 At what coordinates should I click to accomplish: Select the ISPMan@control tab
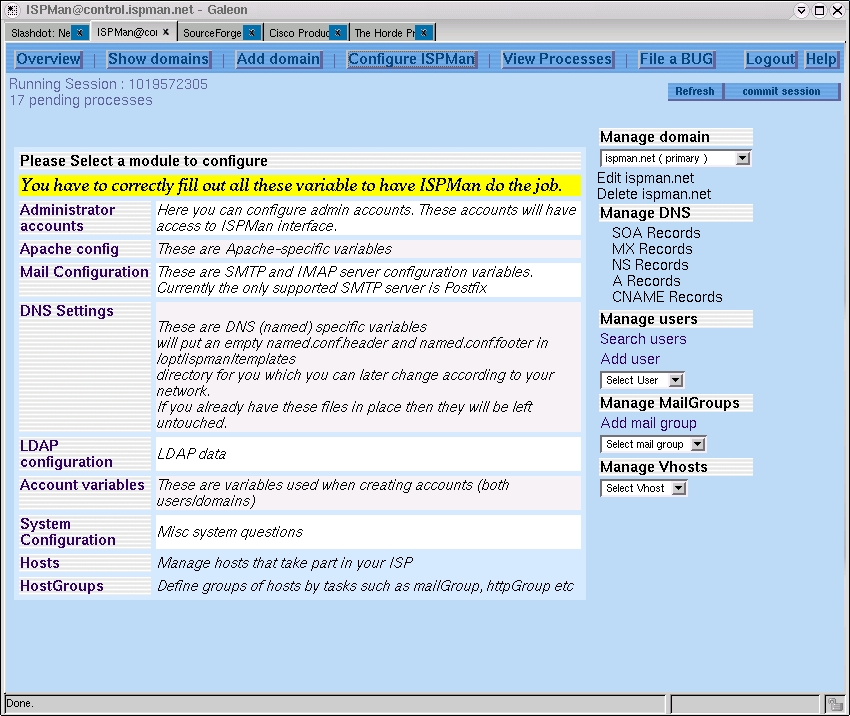(x=127, y=33)
